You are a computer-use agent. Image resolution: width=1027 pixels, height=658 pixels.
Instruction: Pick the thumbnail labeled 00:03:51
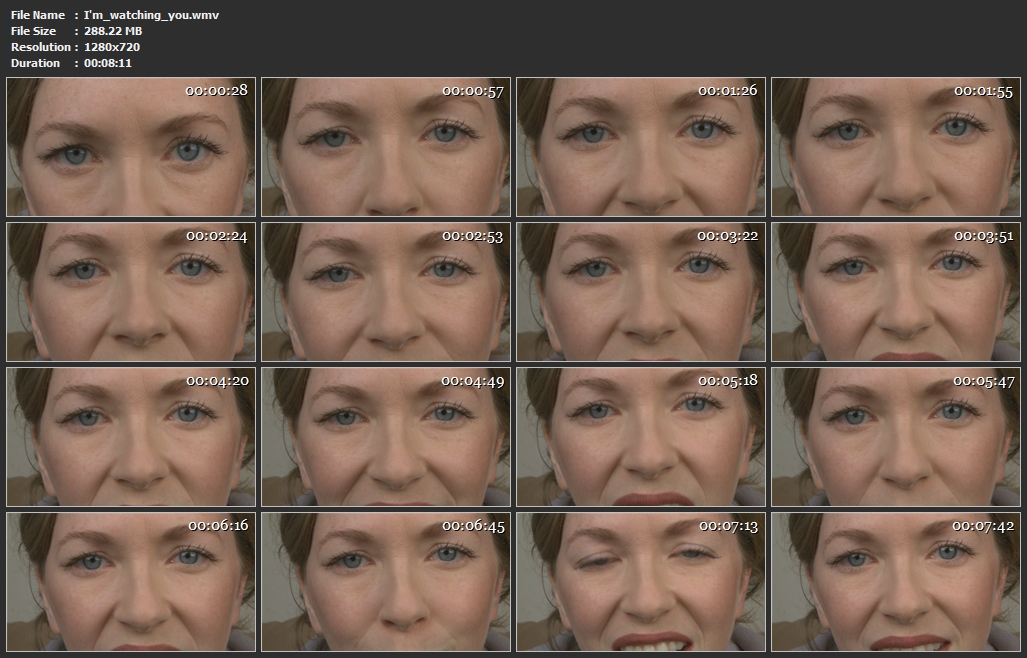896,292
